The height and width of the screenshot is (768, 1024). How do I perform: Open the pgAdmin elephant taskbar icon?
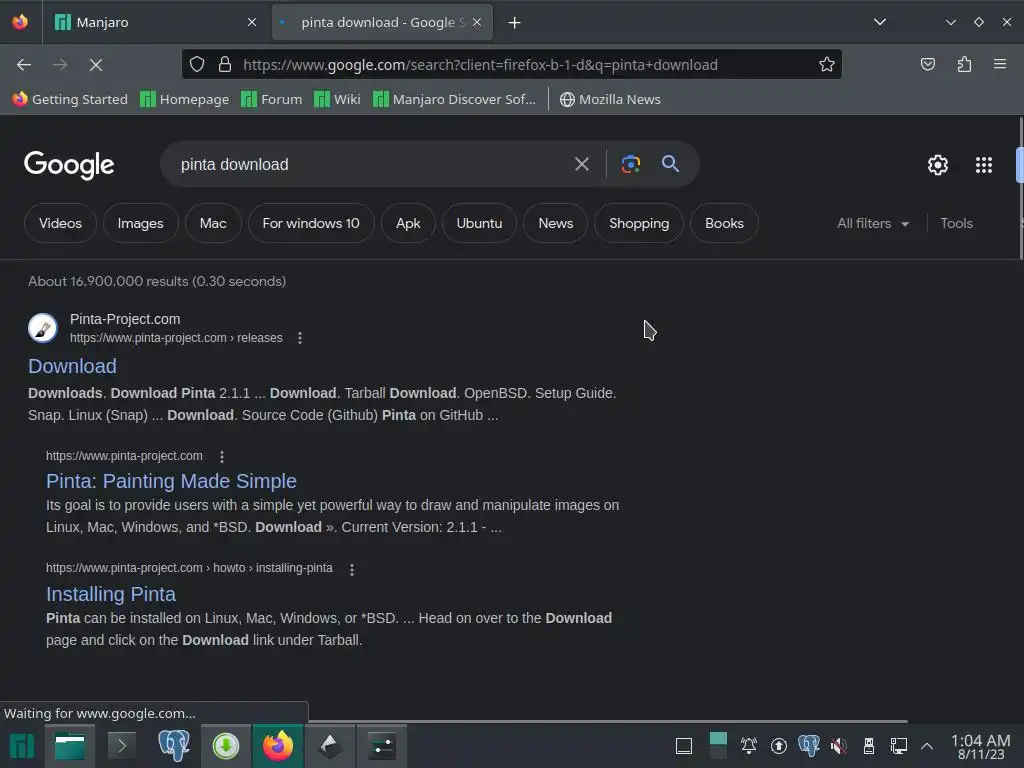[174, 745]
